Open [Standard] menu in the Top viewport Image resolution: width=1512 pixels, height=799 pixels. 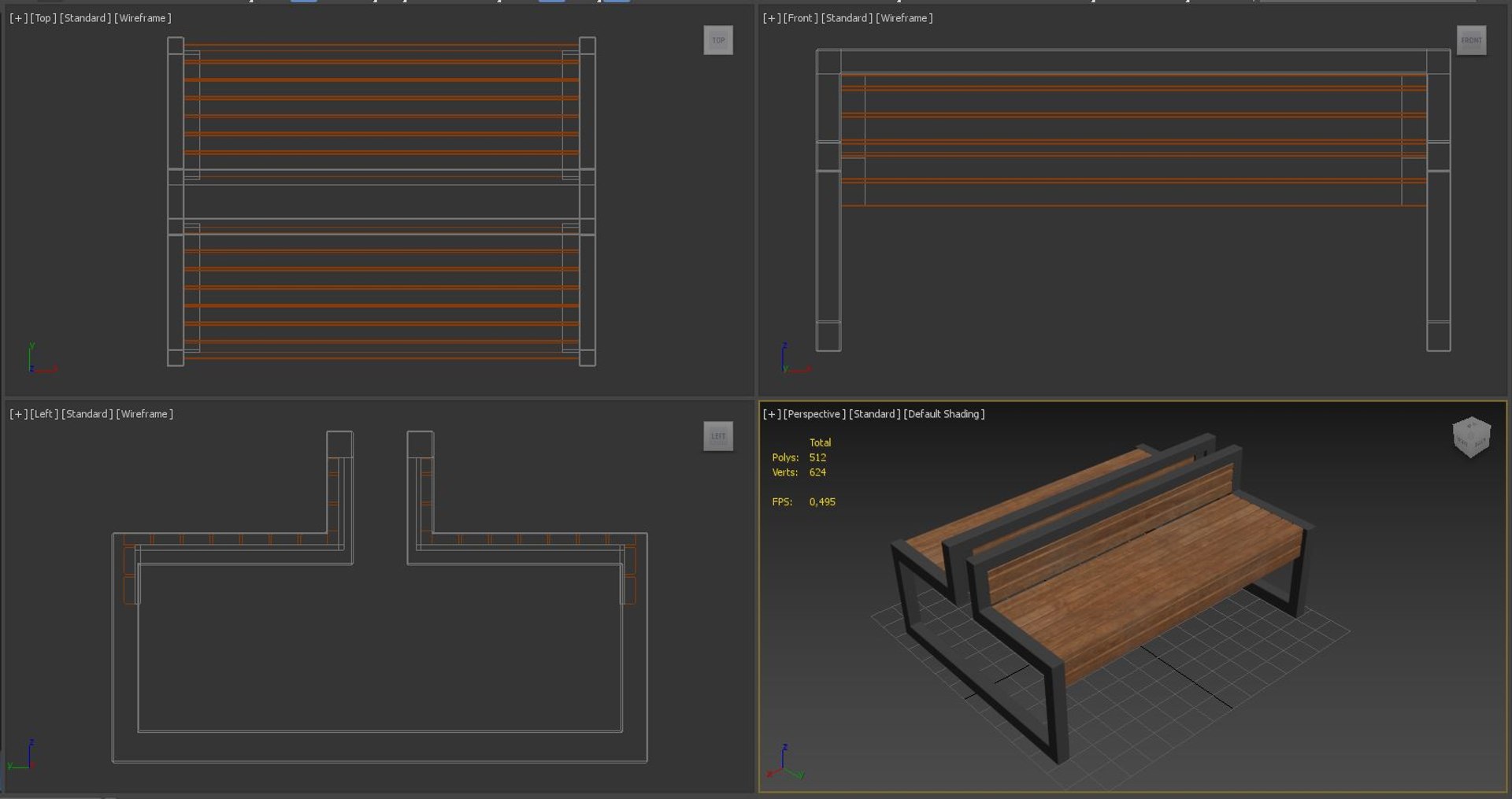85,18
